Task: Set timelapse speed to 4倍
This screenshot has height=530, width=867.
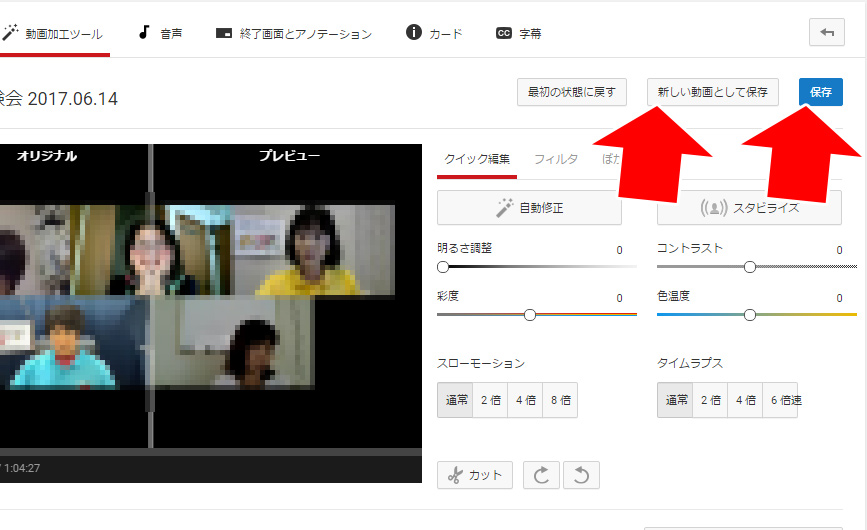Action: pyautogui.click(x=745, y=400)
